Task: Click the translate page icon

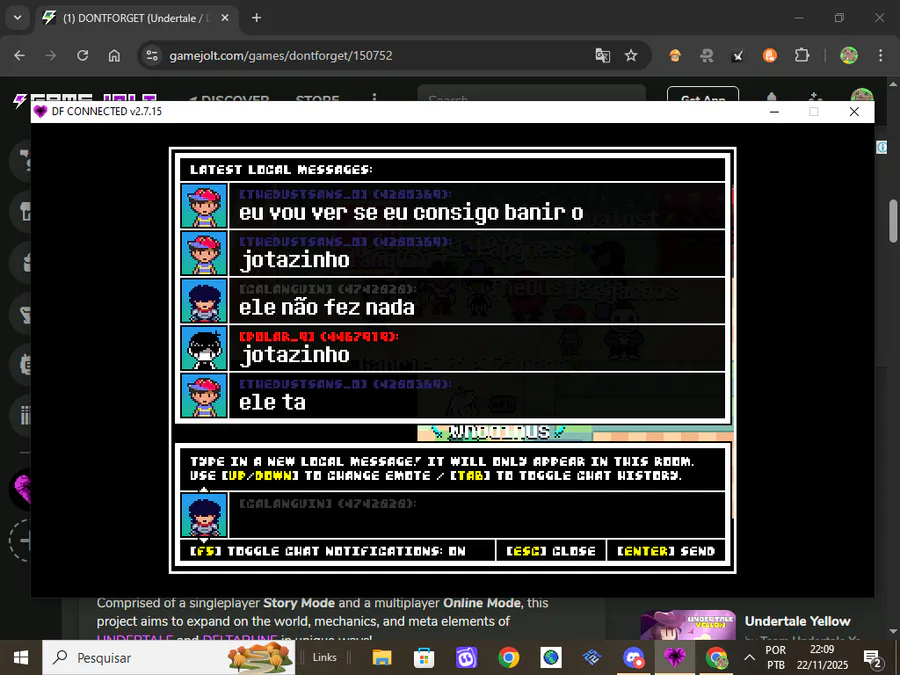Action: tap(603, 56)
